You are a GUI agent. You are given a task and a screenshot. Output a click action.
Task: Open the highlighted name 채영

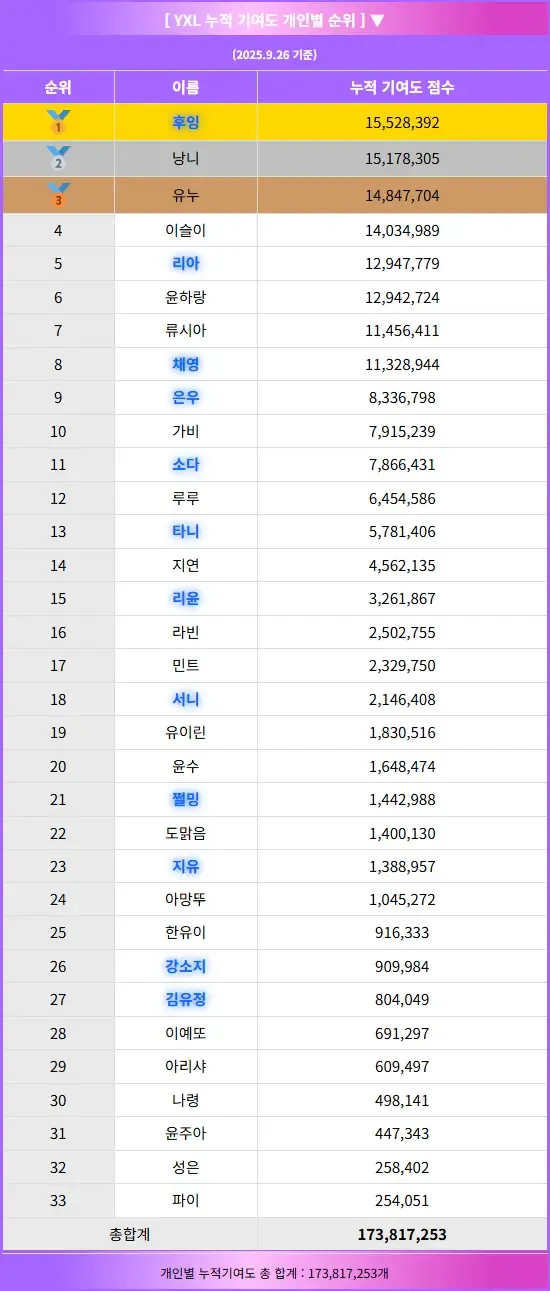[x=186, y=364]
